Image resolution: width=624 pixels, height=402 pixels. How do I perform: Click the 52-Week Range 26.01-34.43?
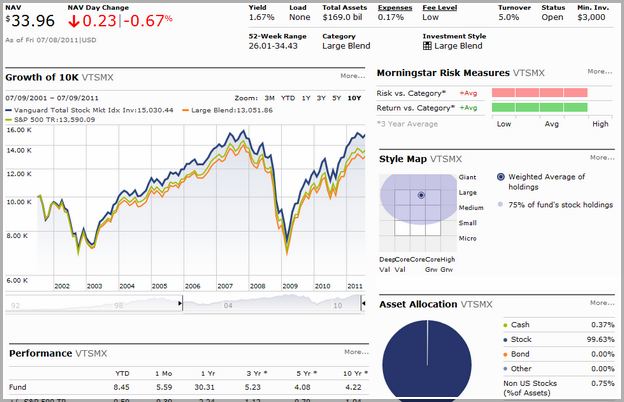[273, 46]
